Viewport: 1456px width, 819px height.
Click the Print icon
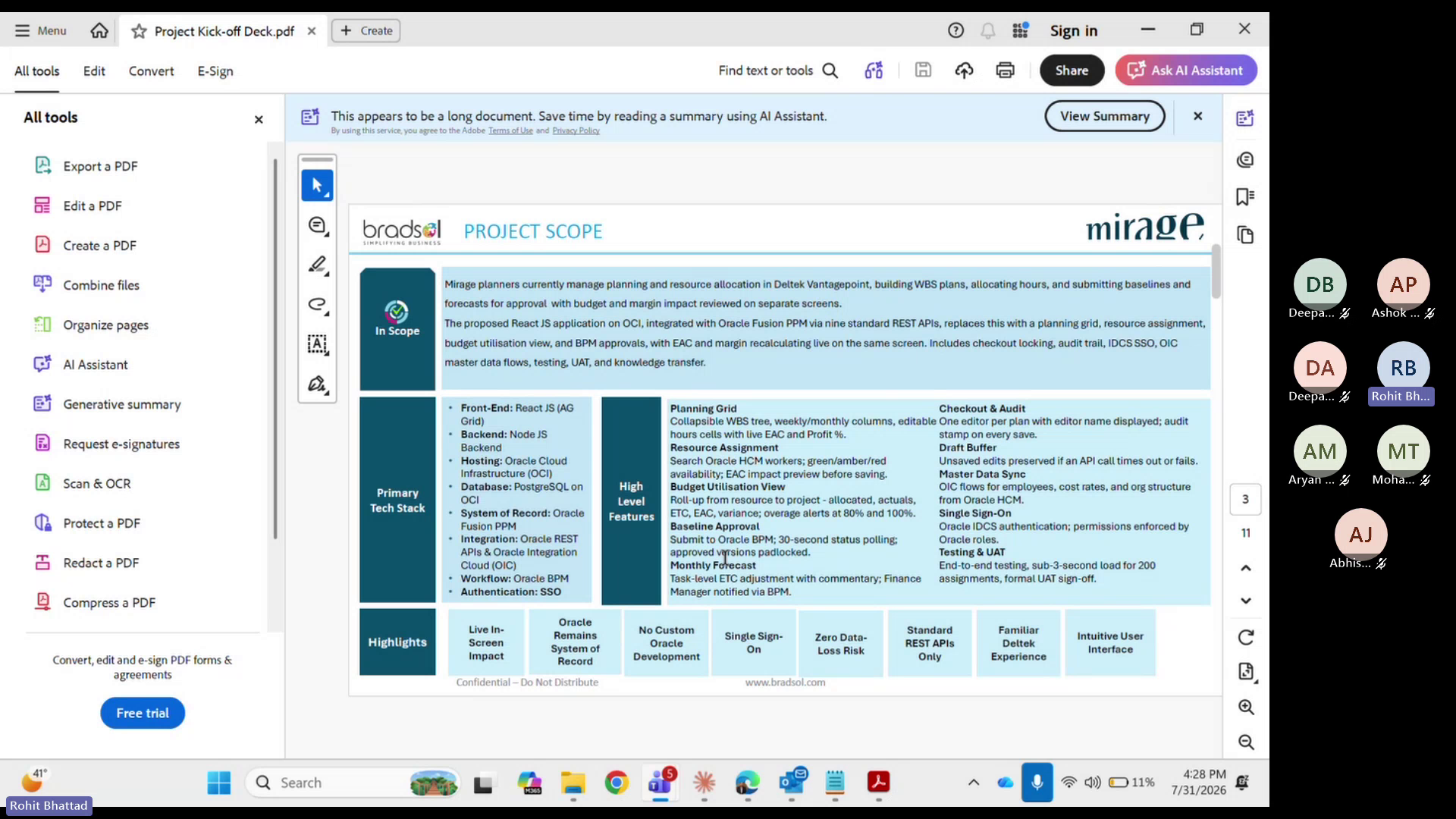point(1005,71)
